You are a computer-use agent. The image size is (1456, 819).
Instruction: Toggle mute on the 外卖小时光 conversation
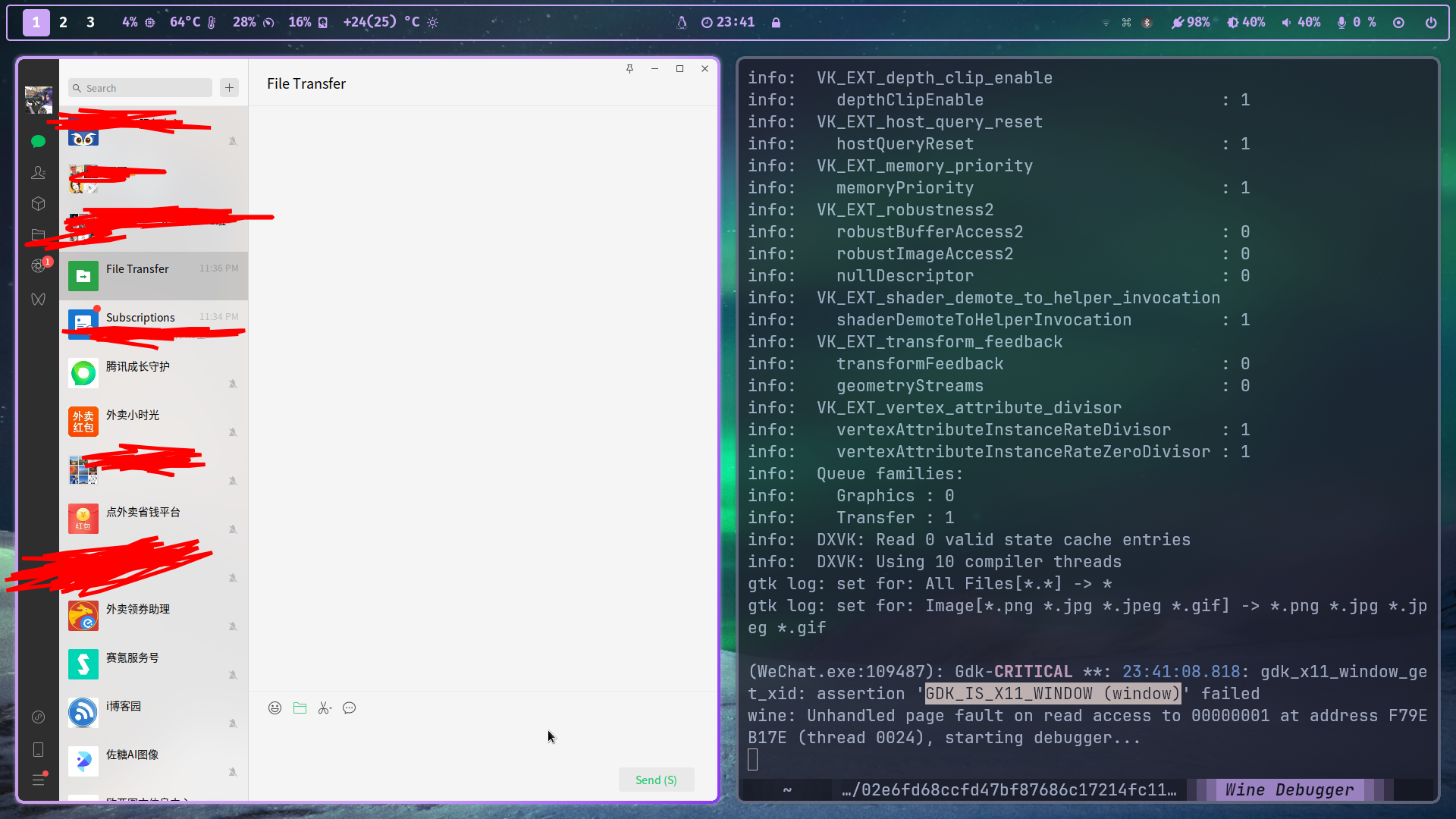(x=233, y=431)
